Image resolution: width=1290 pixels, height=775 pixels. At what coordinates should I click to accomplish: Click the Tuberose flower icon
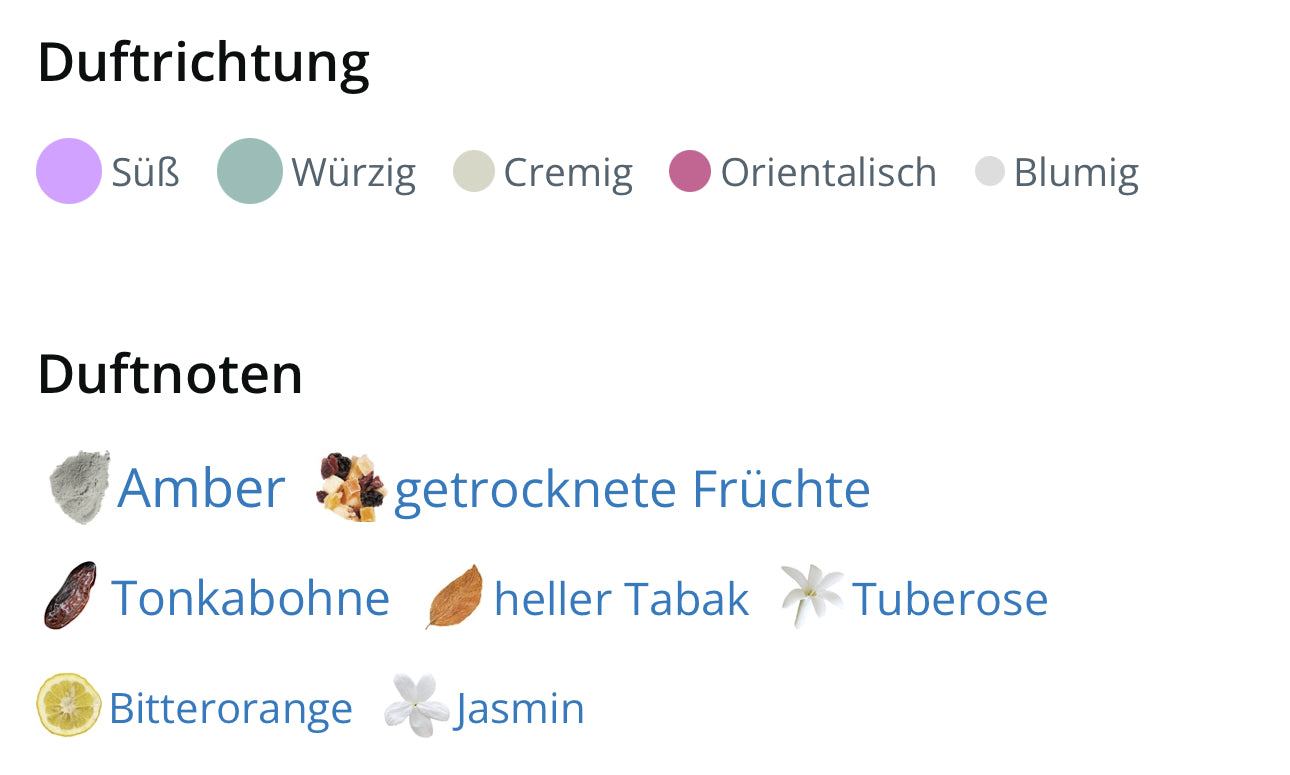tap(811, 596)
